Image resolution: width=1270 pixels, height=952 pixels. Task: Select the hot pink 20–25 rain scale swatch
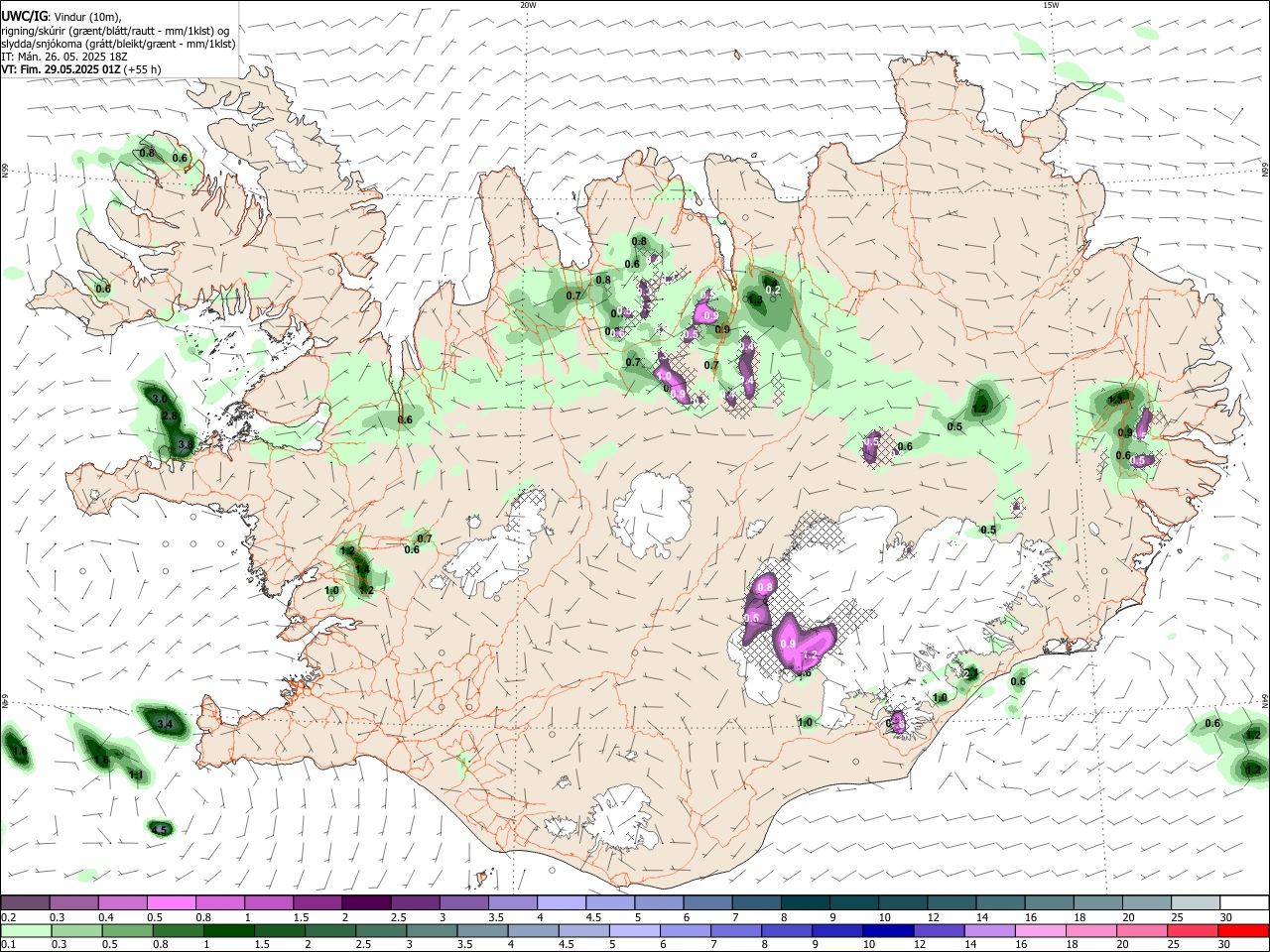(1140, 930)
